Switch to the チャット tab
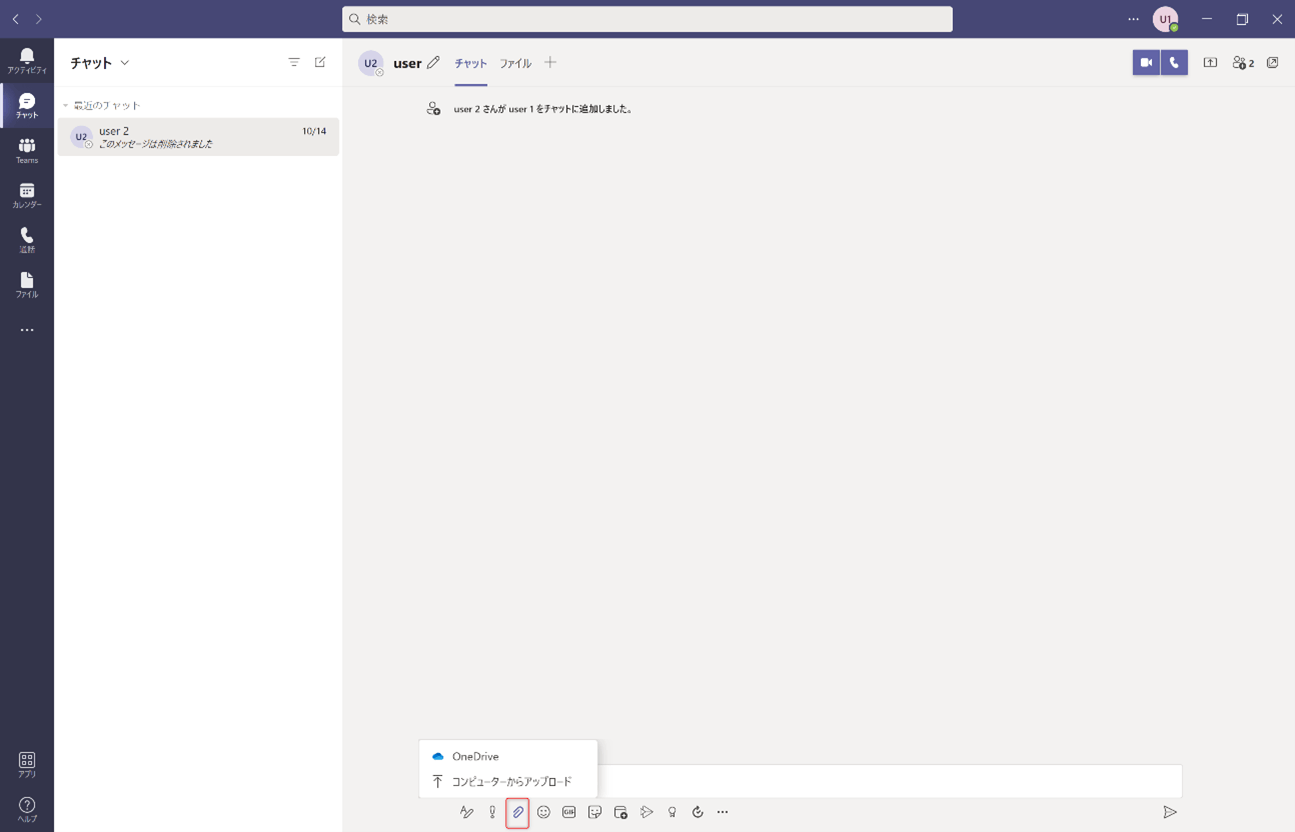Image resolution: width=1295 pixels, height=832 pixels. click(470, 63)
